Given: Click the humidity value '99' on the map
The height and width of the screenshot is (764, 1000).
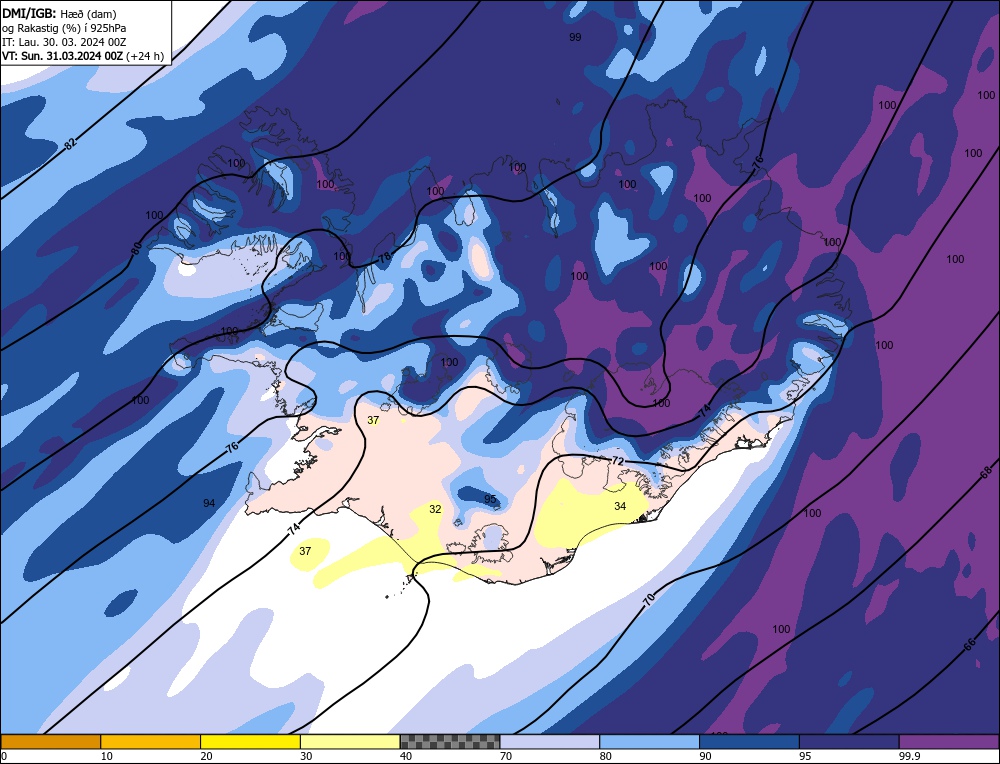Looking at the screenshot, I should (x=575, y=38).
